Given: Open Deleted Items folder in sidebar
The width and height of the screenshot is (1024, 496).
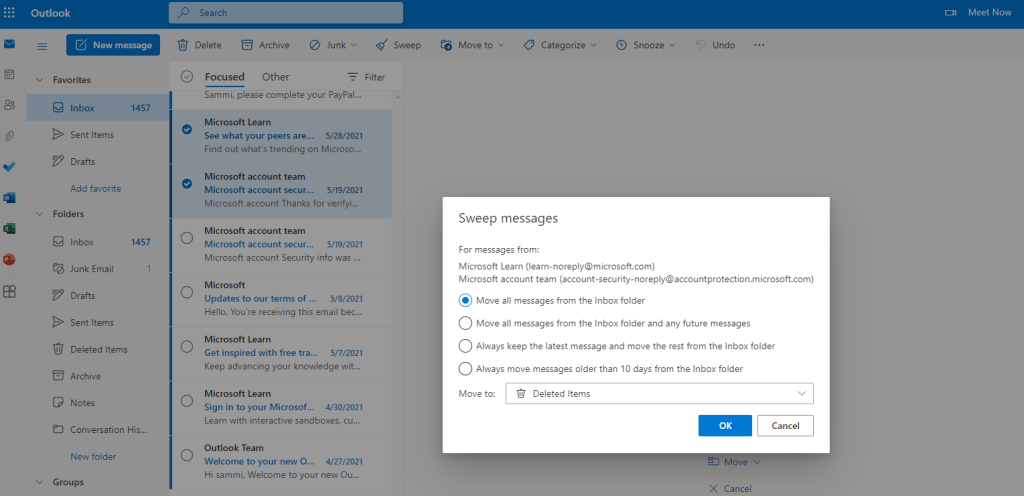Looking at the screenshot, I should click(97, 349).
